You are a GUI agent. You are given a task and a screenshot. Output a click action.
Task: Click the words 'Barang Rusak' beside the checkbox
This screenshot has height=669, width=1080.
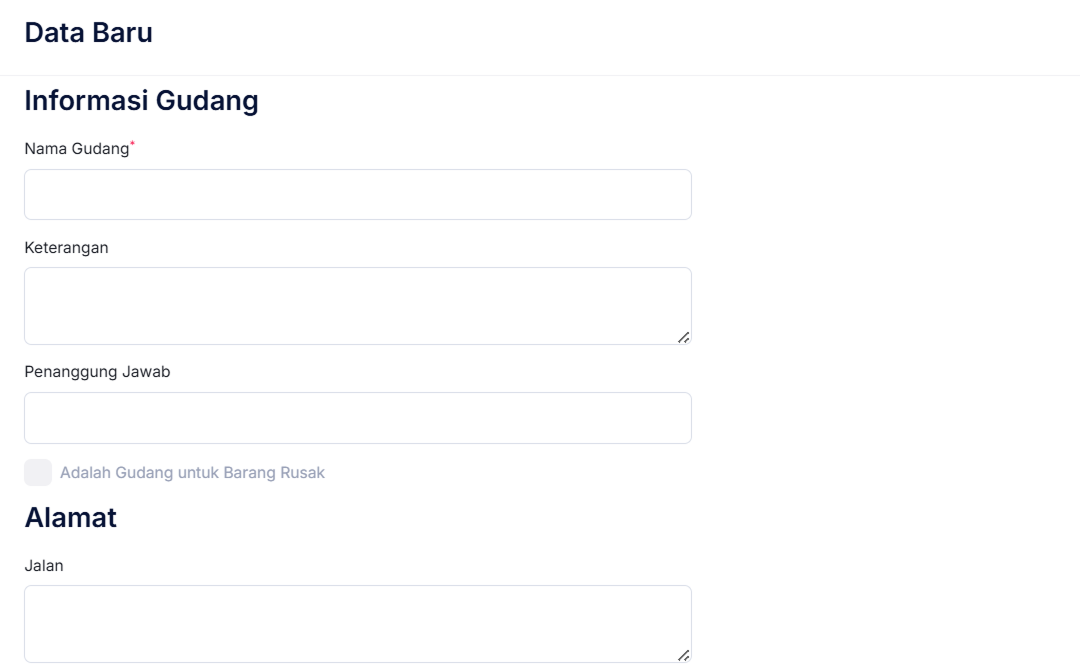tap(277, 473)
